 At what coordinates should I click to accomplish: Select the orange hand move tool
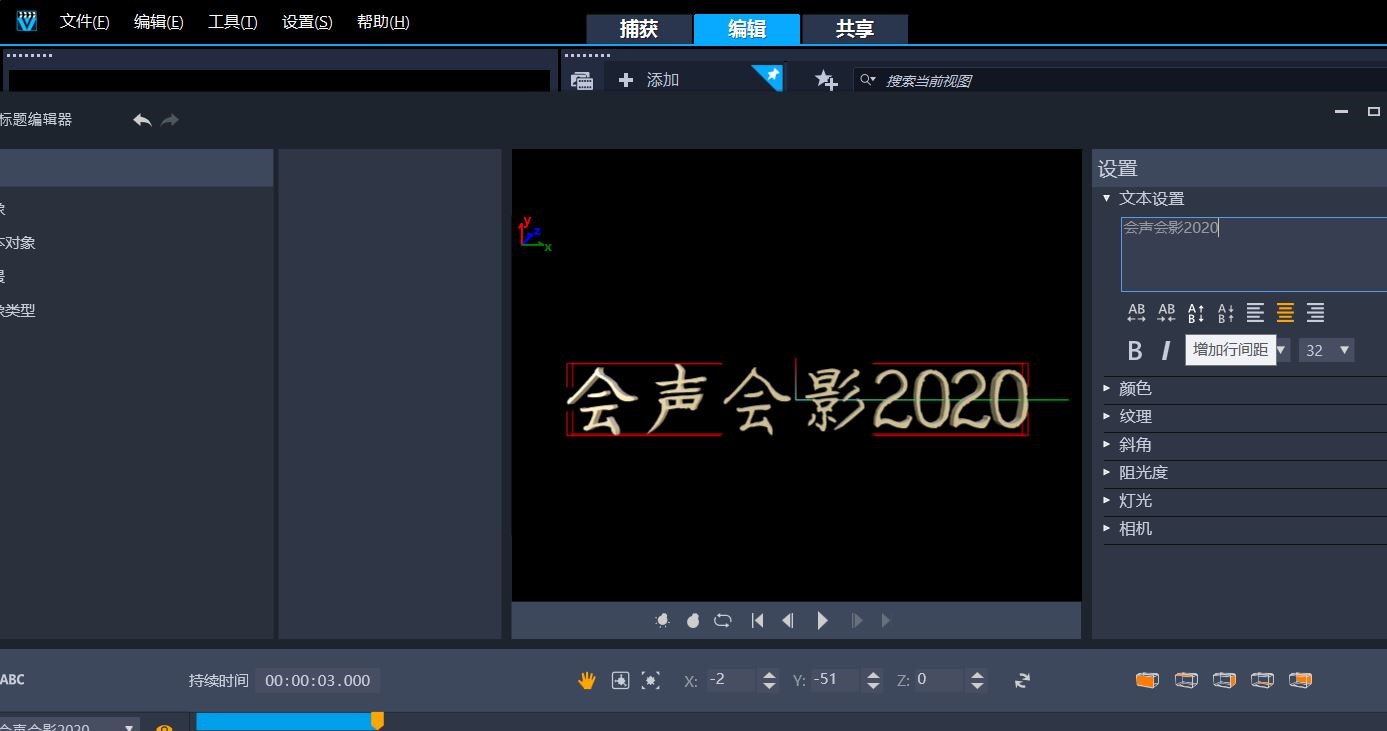pyautogui.click(x=587, y=680)
